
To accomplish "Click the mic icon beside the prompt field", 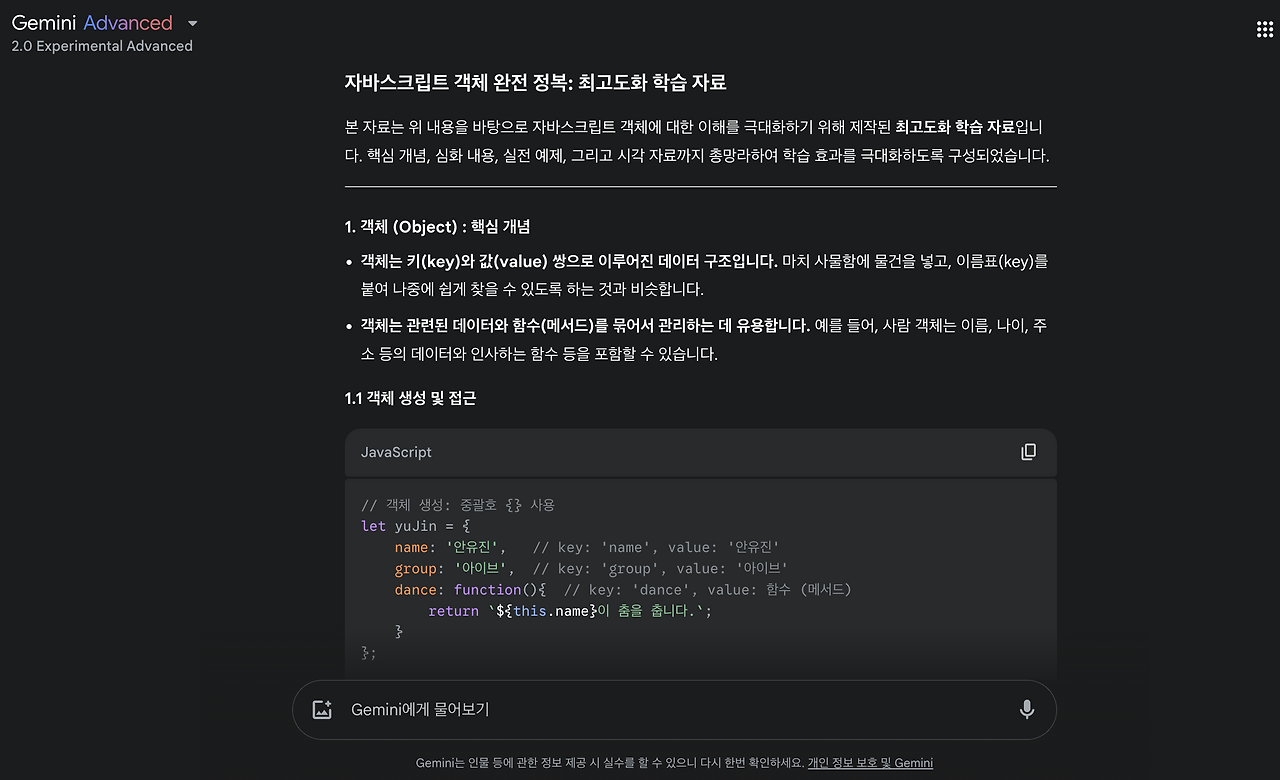I will pyautogui.click(x=1026, y=708).
